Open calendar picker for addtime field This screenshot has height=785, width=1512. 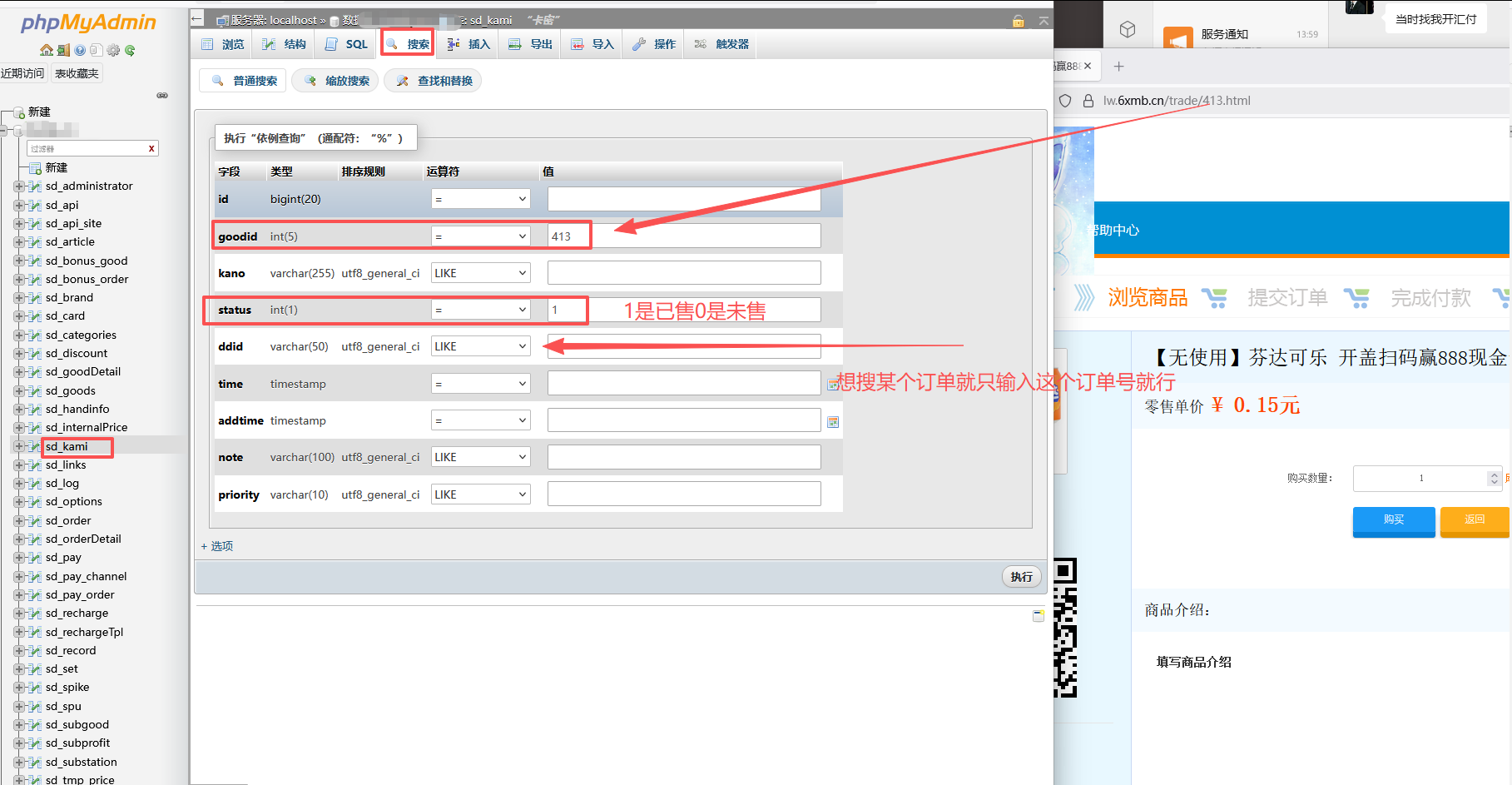tap(832, 422)
